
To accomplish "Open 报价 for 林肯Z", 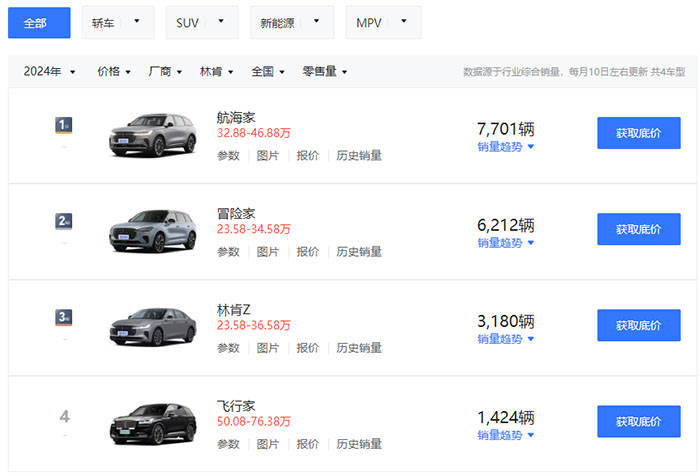I will pos(308,348).
